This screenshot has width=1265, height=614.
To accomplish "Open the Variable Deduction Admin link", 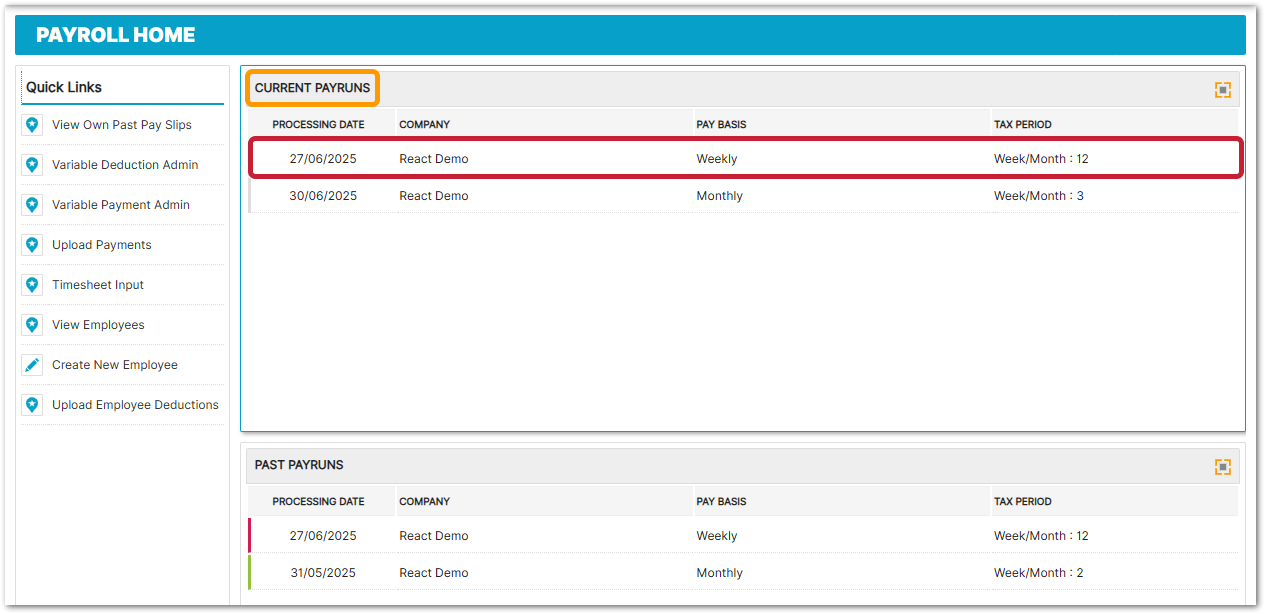I will 125,165.
